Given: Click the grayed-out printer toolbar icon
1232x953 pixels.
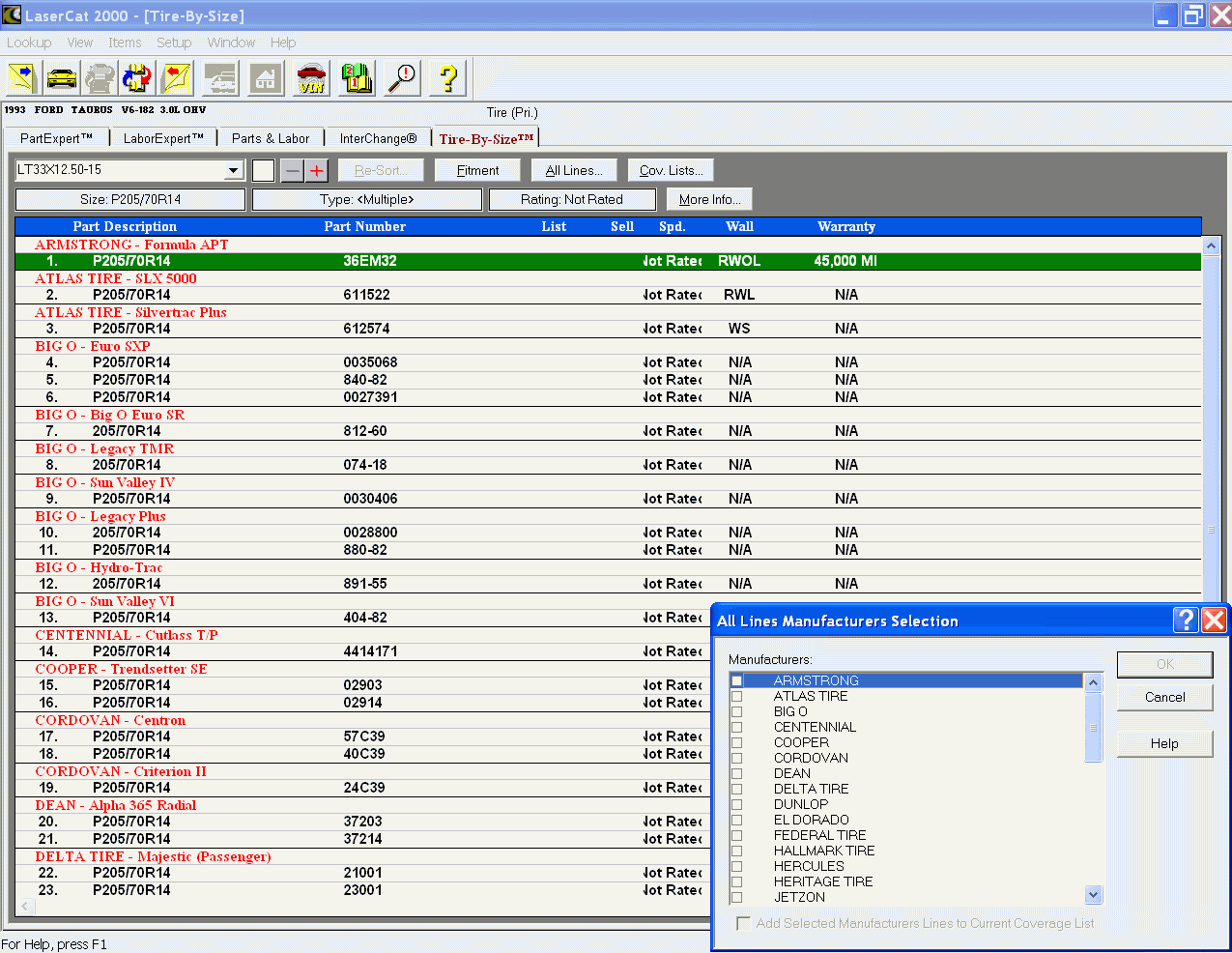Looking at the screenshot, I should point(100,78).
